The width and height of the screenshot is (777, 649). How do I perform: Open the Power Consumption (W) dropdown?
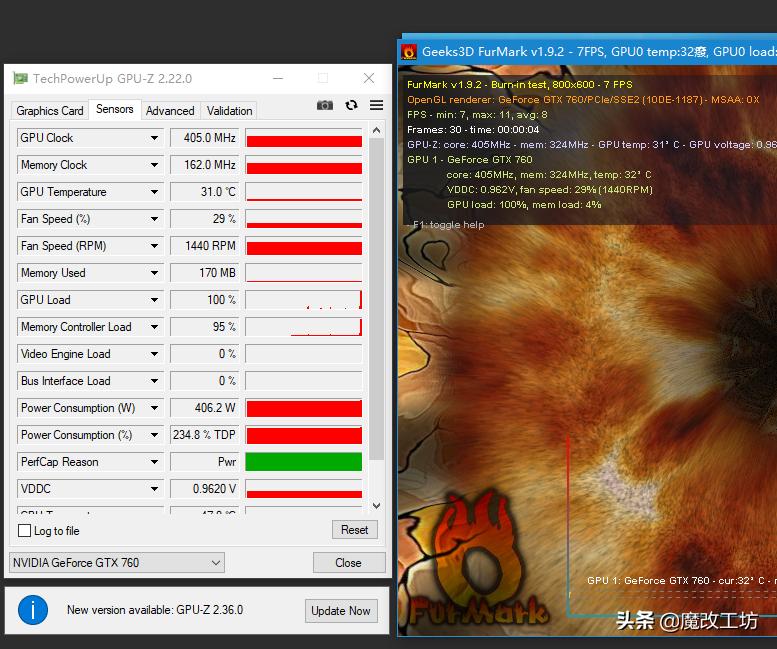click(x=154, y=408)
